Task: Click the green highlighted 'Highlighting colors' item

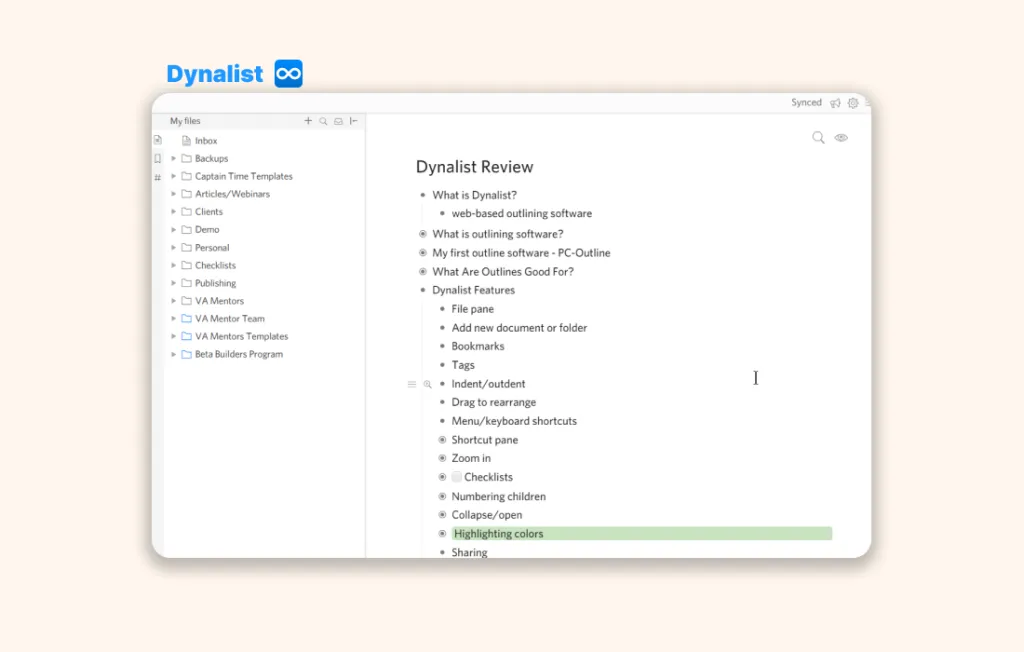Action: click(498, 534)
